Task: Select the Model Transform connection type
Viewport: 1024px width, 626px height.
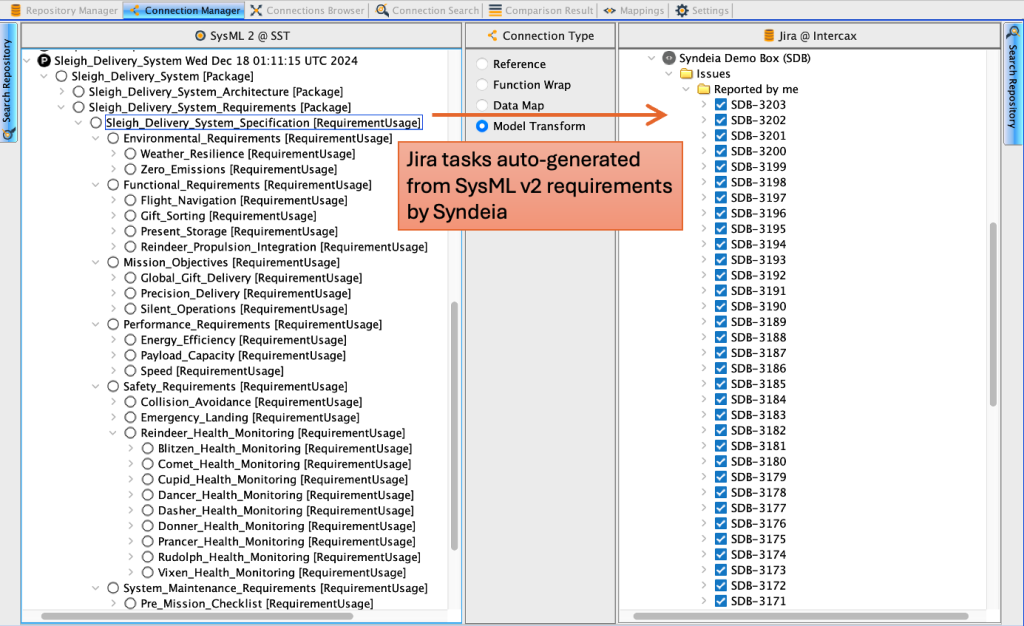Action: (482, 126)
